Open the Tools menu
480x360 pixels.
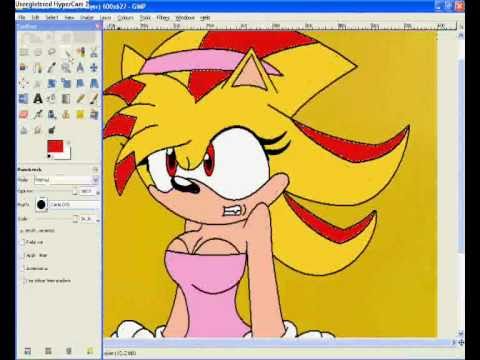pyautogui.click(x=145, y=17)
